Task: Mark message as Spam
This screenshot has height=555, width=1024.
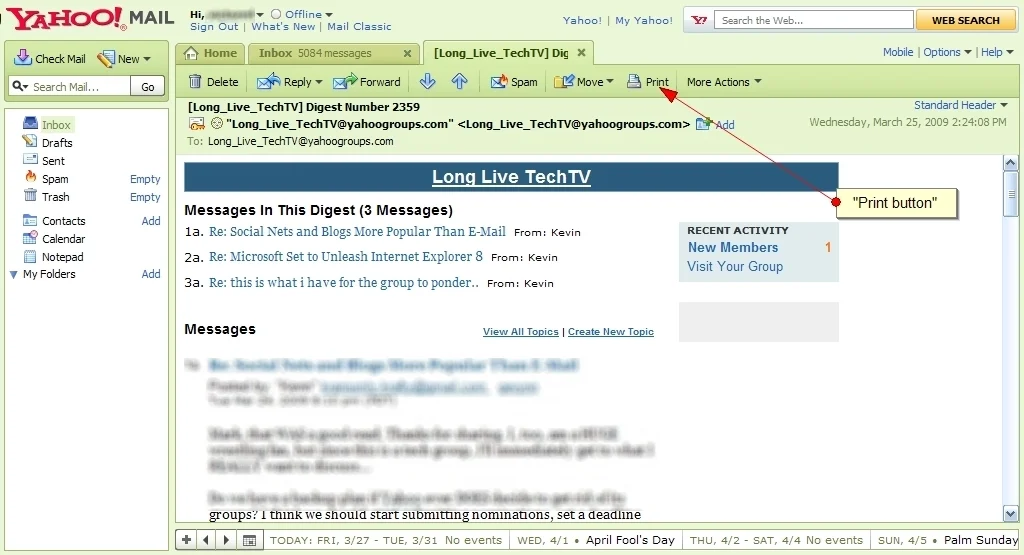Action: click(x=514, y=82)
